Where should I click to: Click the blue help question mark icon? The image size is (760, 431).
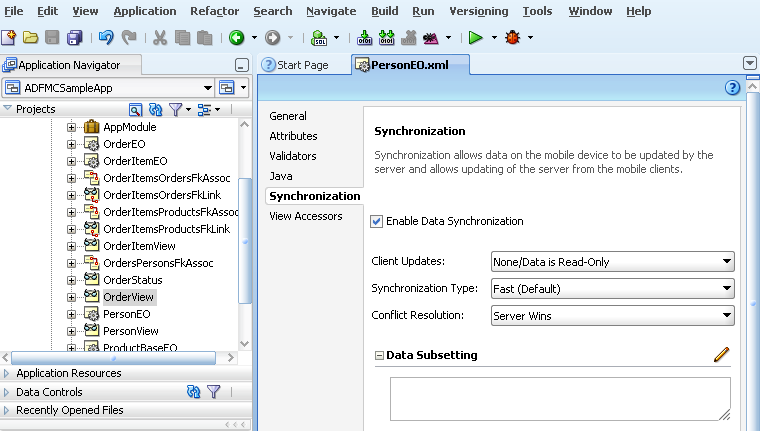point(732,88)
